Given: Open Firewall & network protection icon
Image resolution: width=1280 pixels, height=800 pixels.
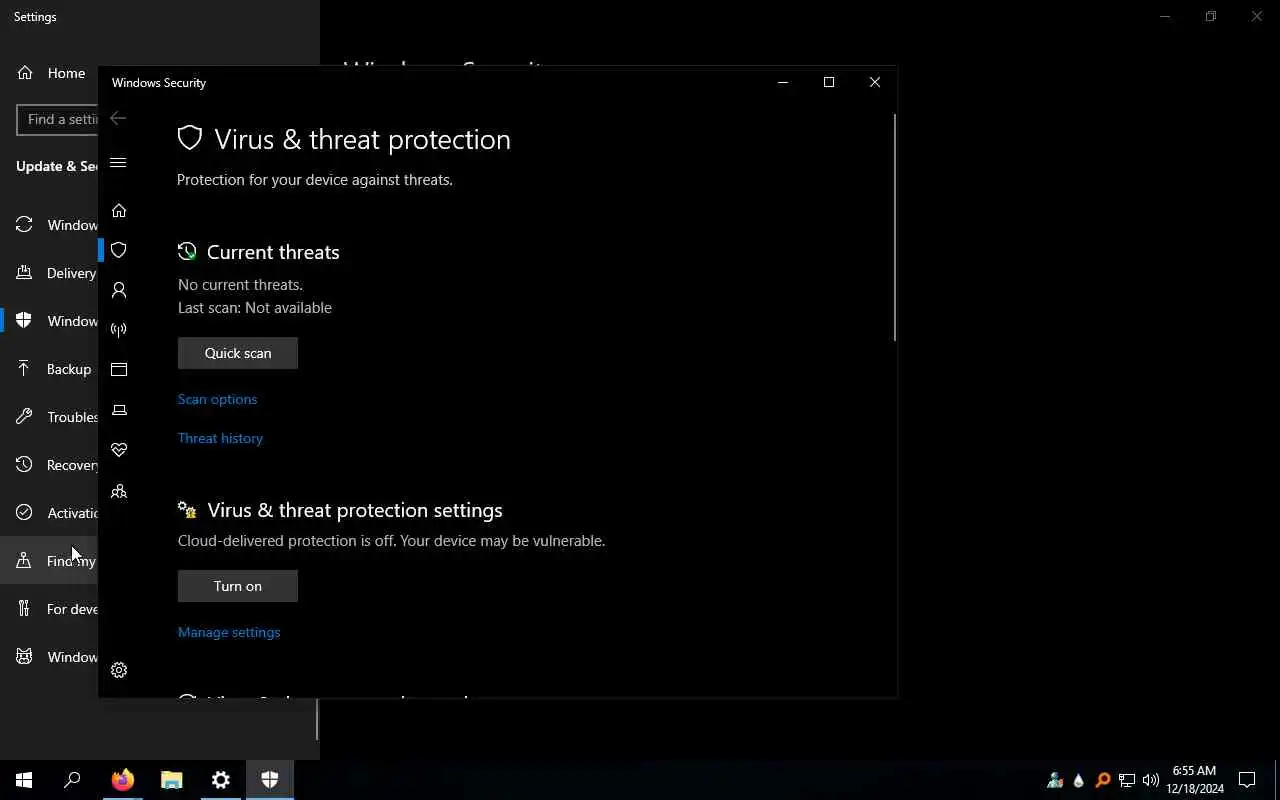Looking at the screenshot, I should coord(119,330).
